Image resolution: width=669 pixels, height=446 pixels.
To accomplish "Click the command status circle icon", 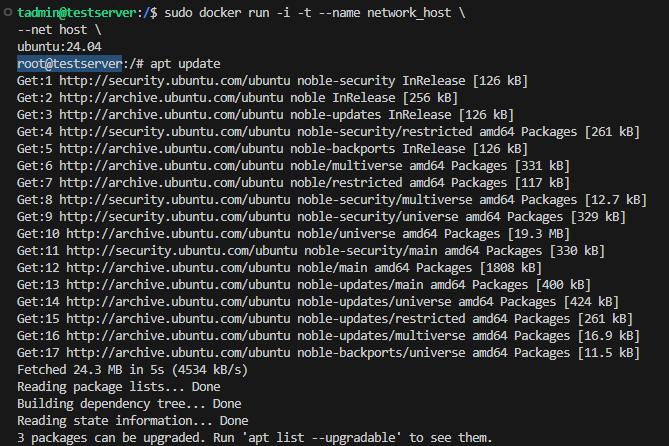I will click(8, 12).
